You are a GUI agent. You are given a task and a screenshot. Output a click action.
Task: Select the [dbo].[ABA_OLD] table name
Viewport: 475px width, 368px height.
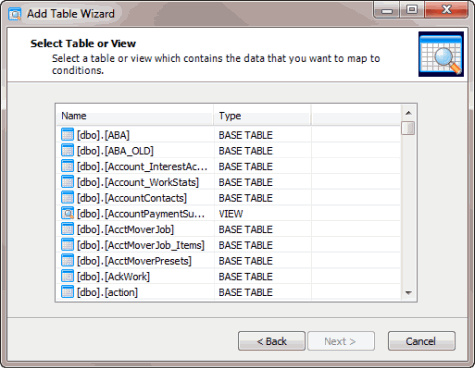click(115, 151)
